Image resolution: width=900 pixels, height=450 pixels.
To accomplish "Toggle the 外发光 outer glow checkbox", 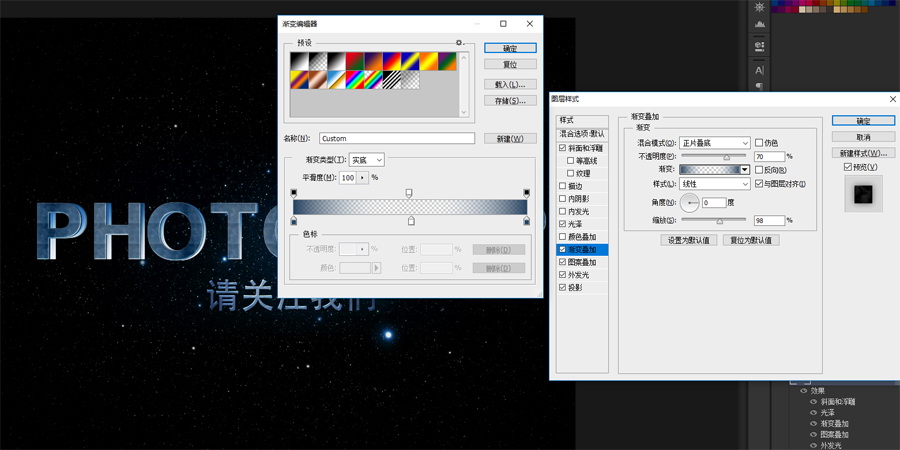I will (x=562, y=275).
